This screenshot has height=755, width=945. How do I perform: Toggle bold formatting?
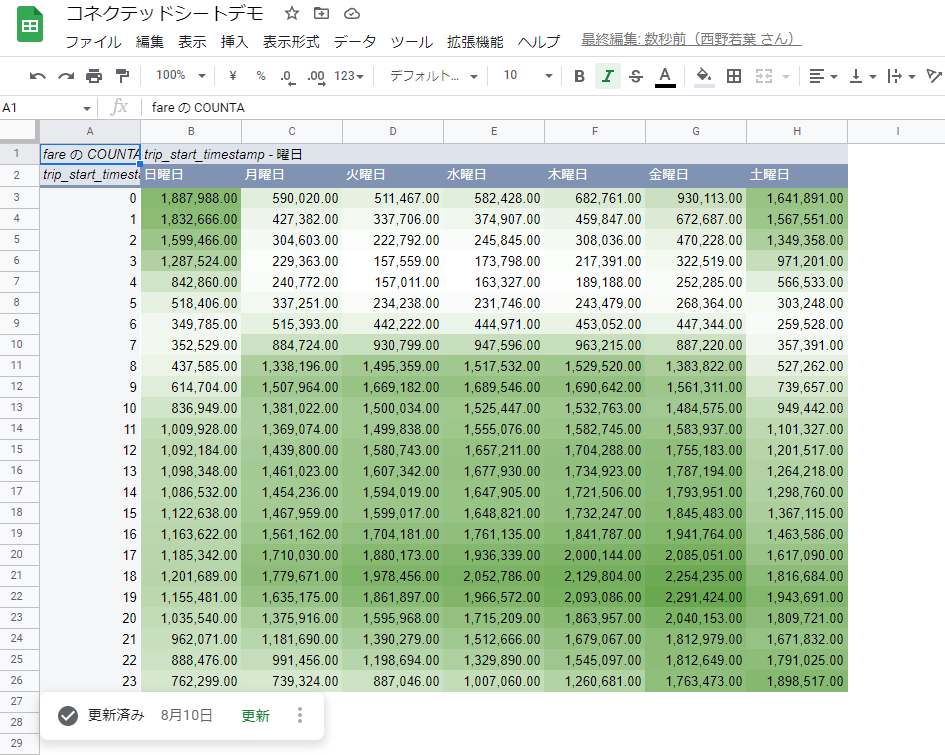pos(579,76)
